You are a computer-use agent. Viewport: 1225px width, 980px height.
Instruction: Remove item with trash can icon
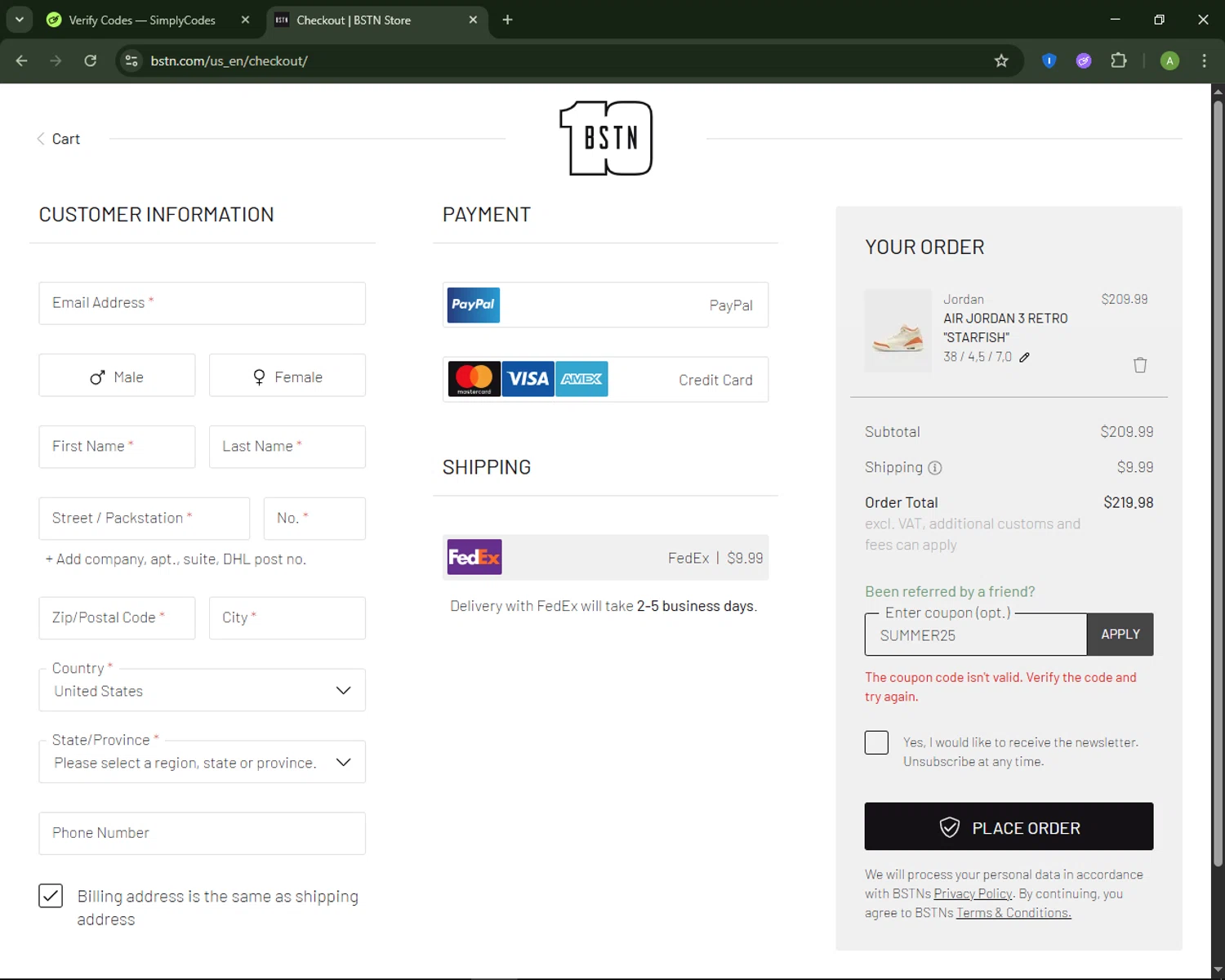[1140, 365]
